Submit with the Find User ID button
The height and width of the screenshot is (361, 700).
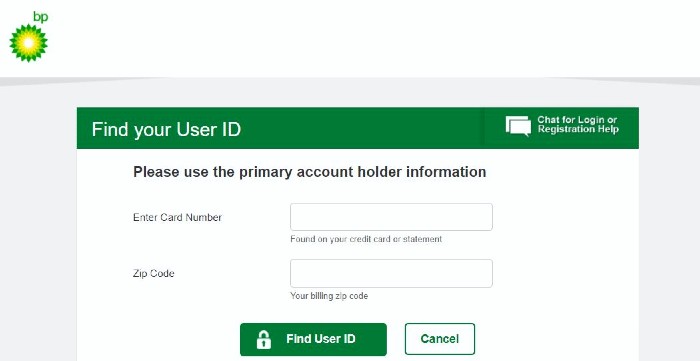[x=313, y=339]
